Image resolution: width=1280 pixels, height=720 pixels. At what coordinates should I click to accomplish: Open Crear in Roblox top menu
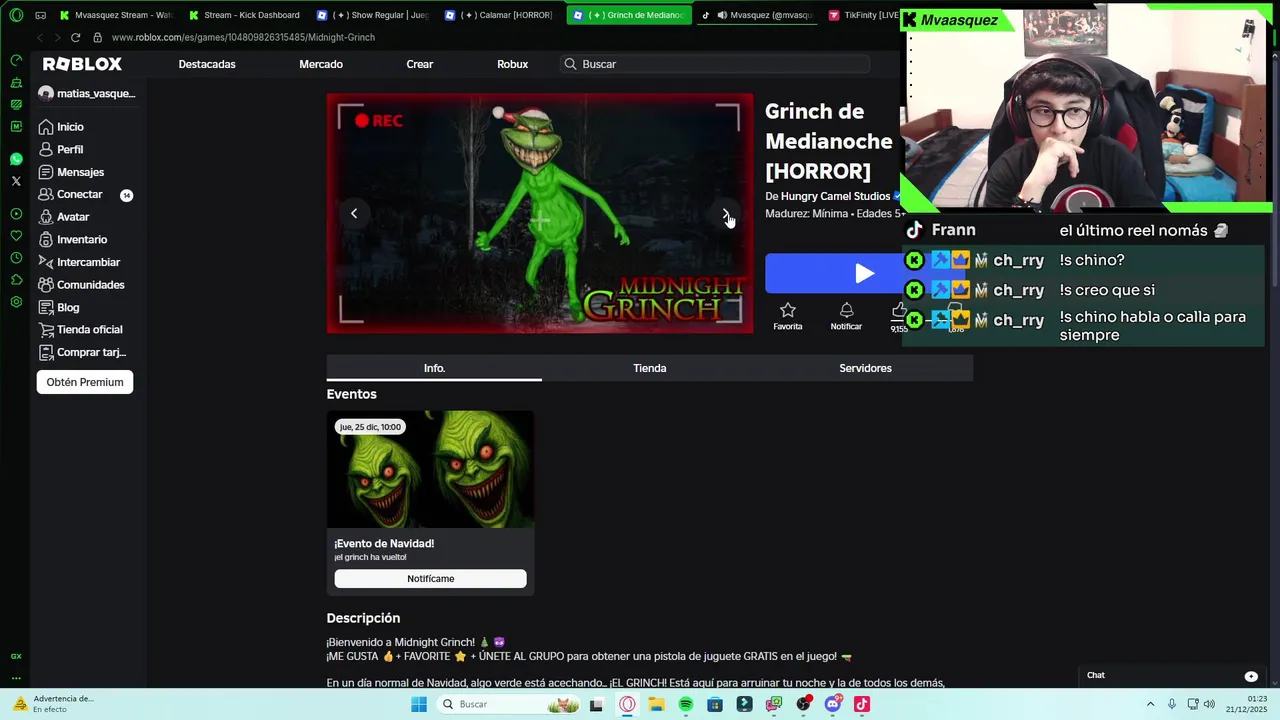pos(420,64)
